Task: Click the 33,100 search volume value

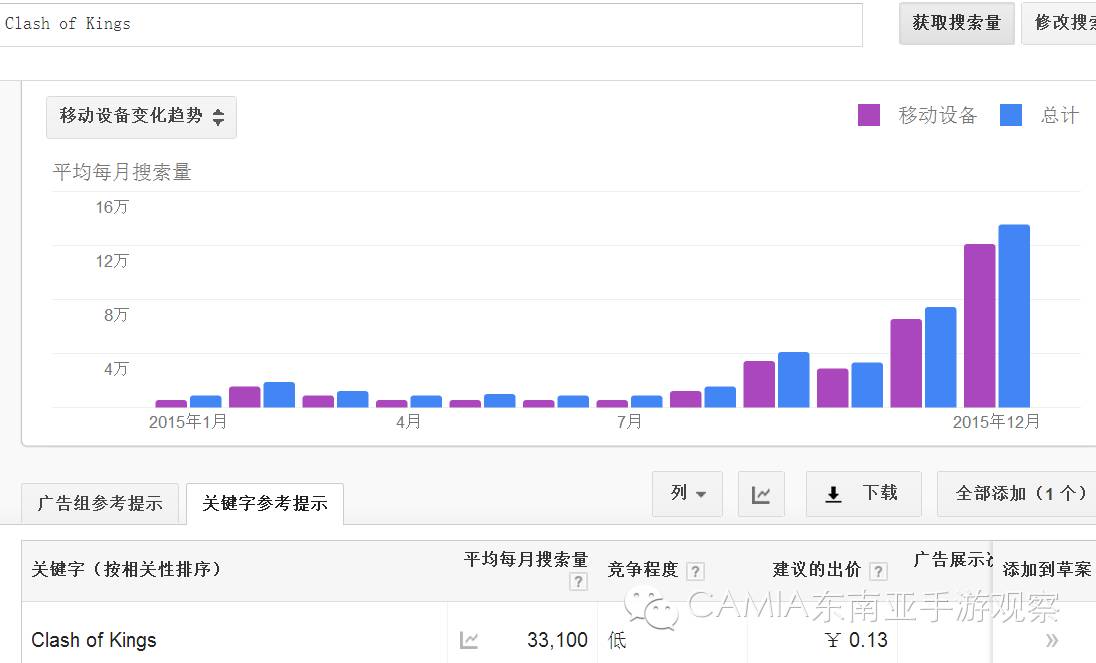Action: (557, 640)
